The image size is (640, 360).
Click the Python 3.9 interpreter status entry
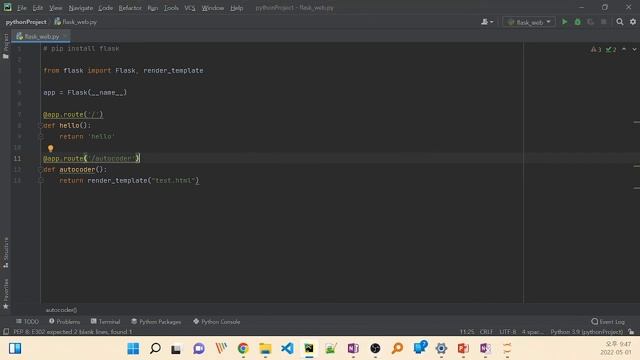(x=587, y=332)
